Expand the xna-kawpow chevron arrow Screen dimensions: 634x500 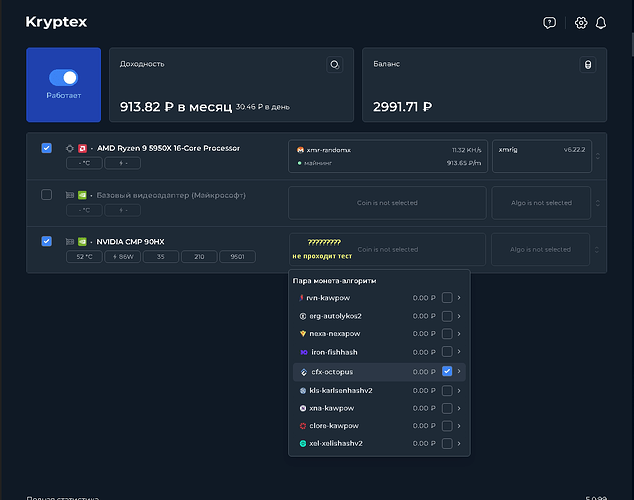(x=459, y=408)
